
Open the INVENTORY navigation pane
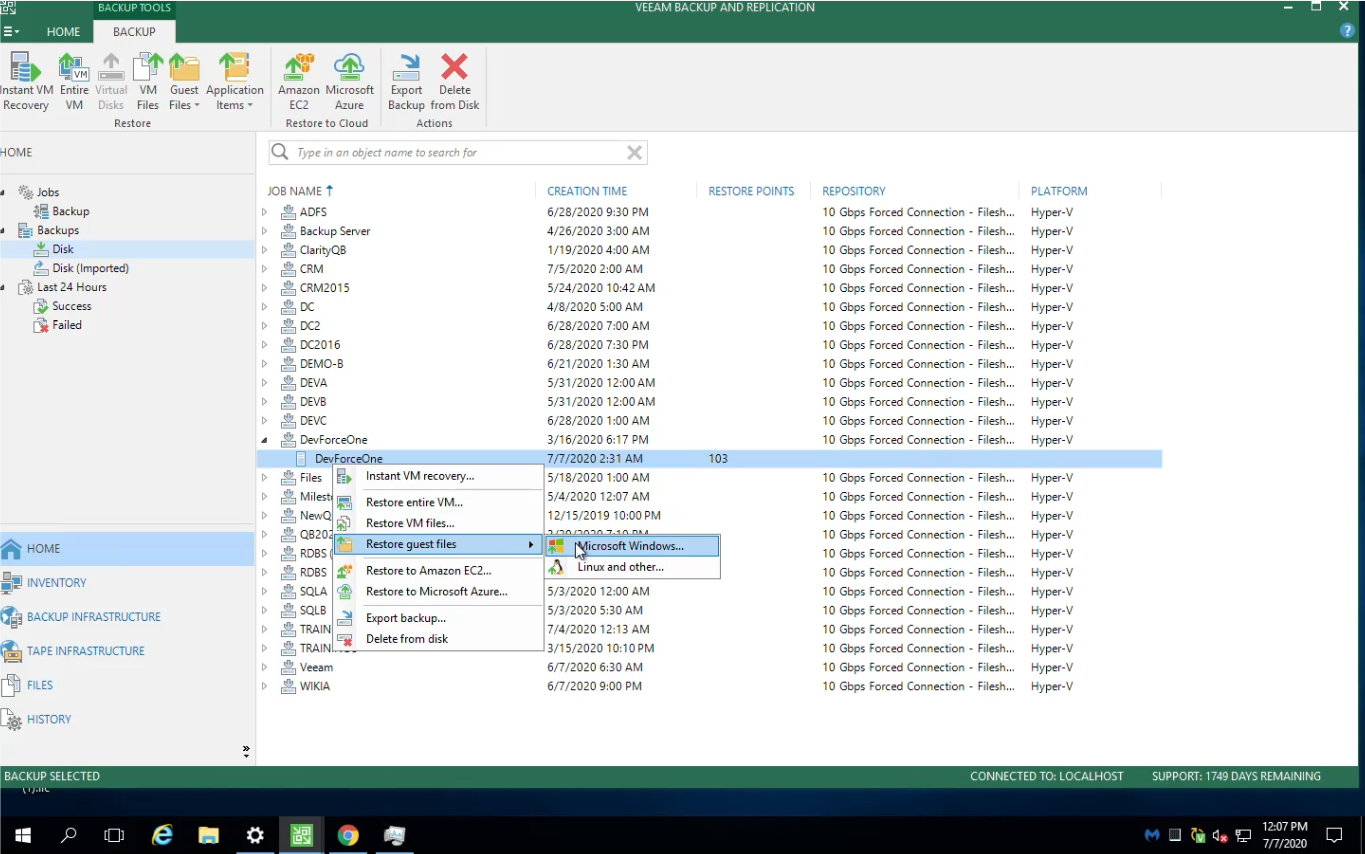[127, 583]
